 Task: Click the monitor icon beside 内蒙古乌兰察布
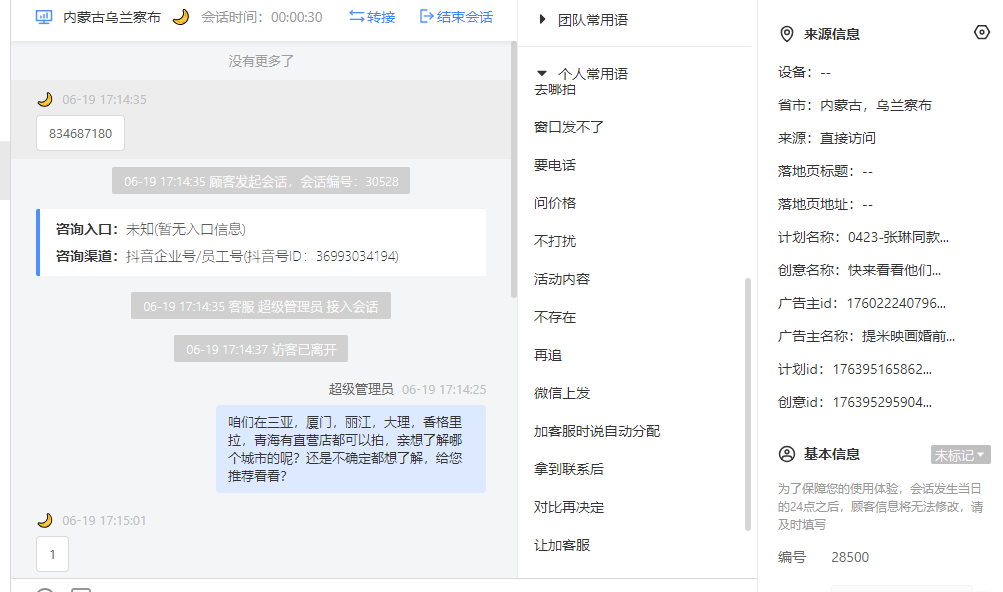43,17
